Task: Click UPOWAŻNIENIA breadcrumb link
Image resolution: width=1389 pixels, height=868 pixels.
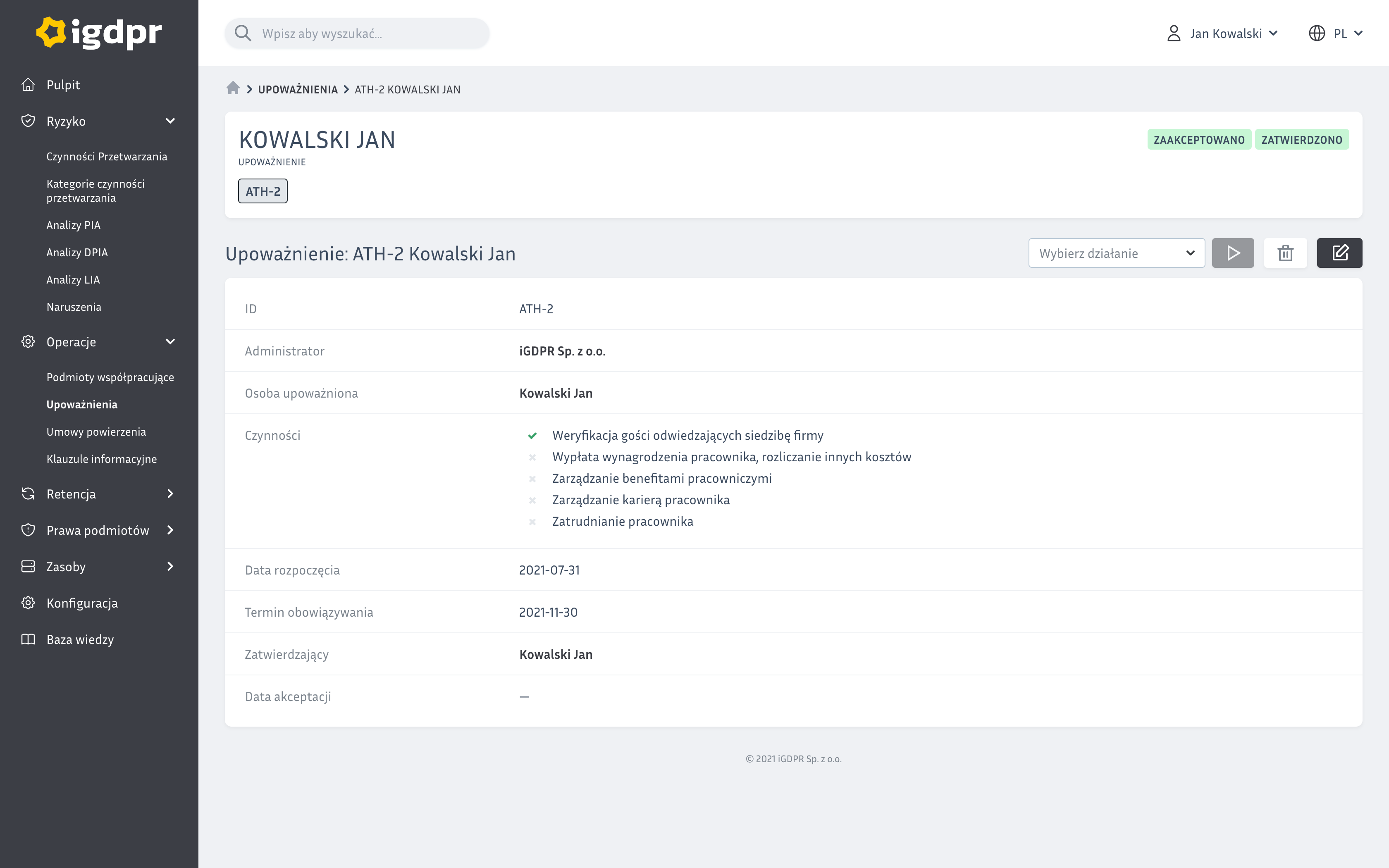Action: pyautogui.click(x=298, y=90)
